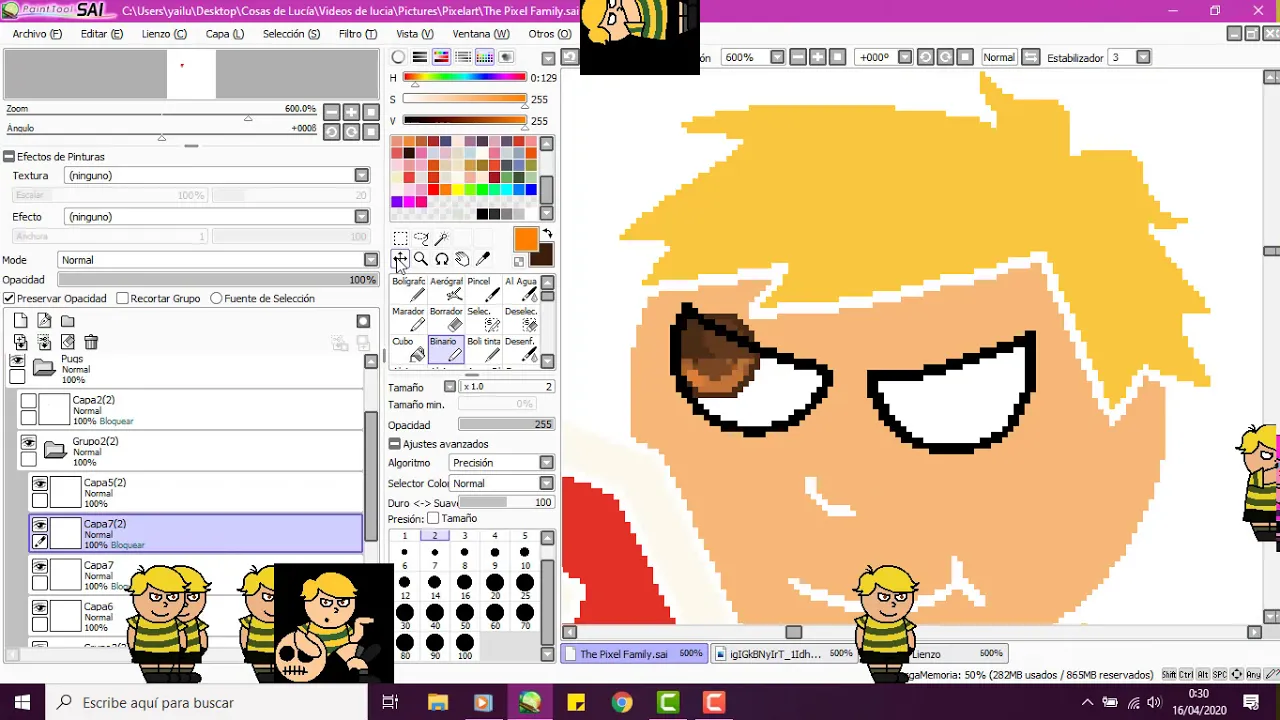Toggle Preservar Opacidad checkbox

[9, 298]
